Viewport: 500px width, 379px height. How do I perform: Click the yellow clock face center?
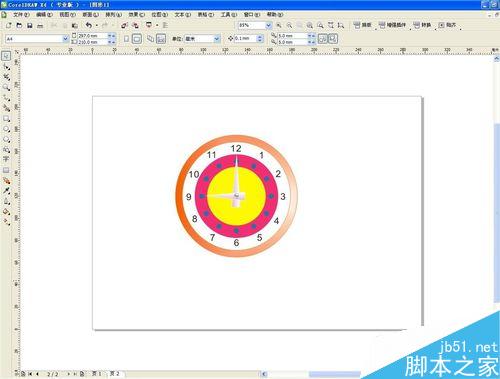(x=236, y=196)
